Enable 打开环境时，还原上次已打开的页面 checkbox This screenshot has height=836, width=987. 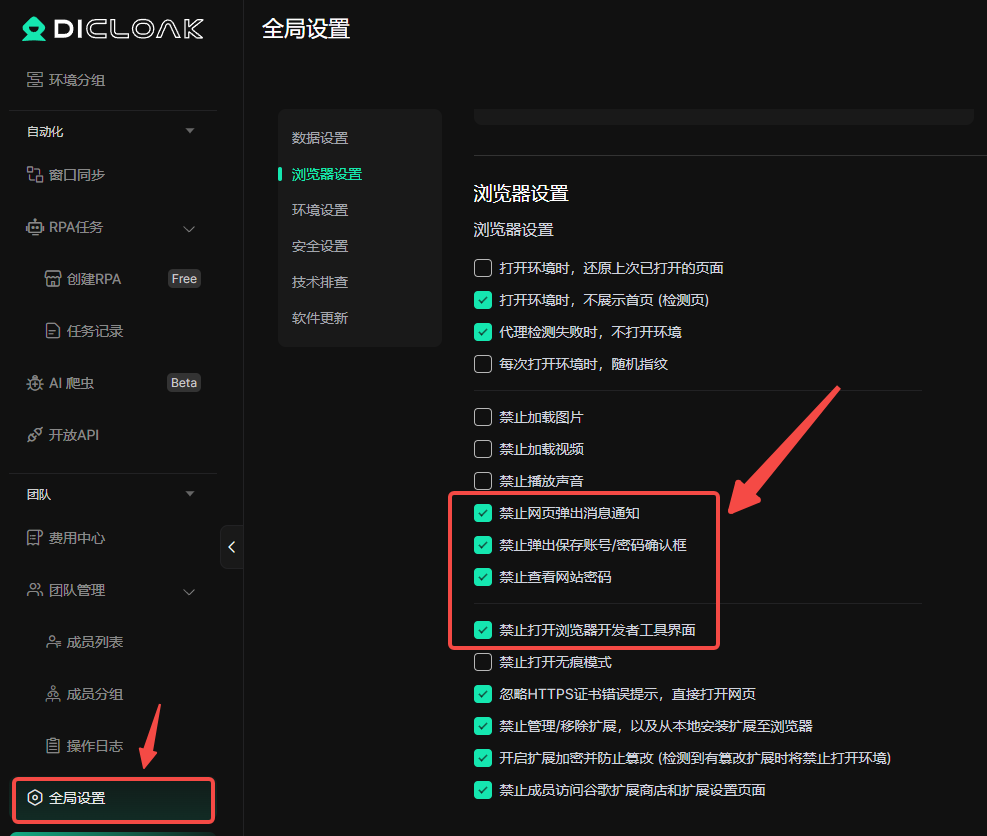coord(483,268)
